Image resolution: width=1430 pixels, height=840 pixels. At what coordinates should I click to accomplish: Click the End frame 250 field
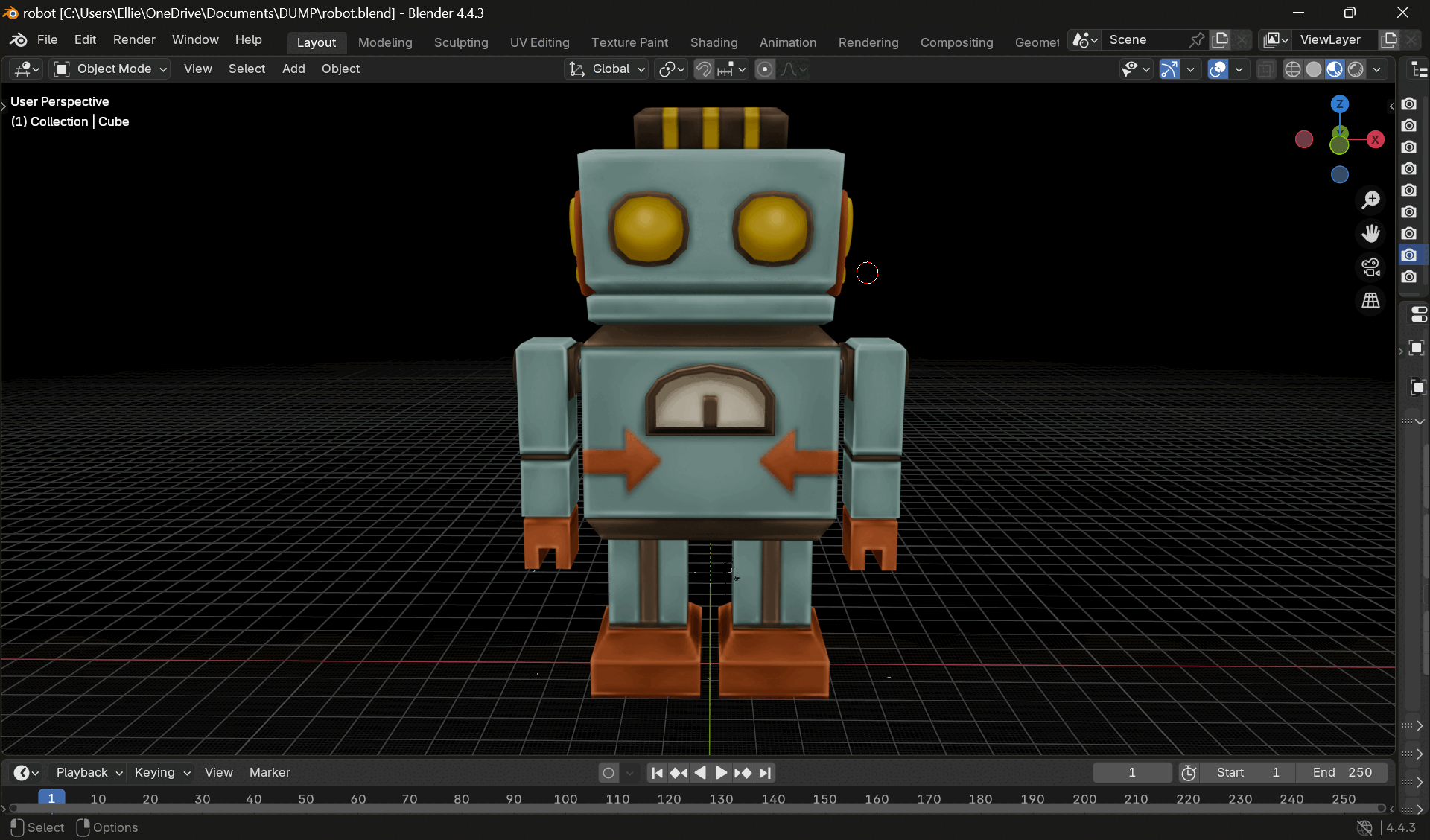1342,772
